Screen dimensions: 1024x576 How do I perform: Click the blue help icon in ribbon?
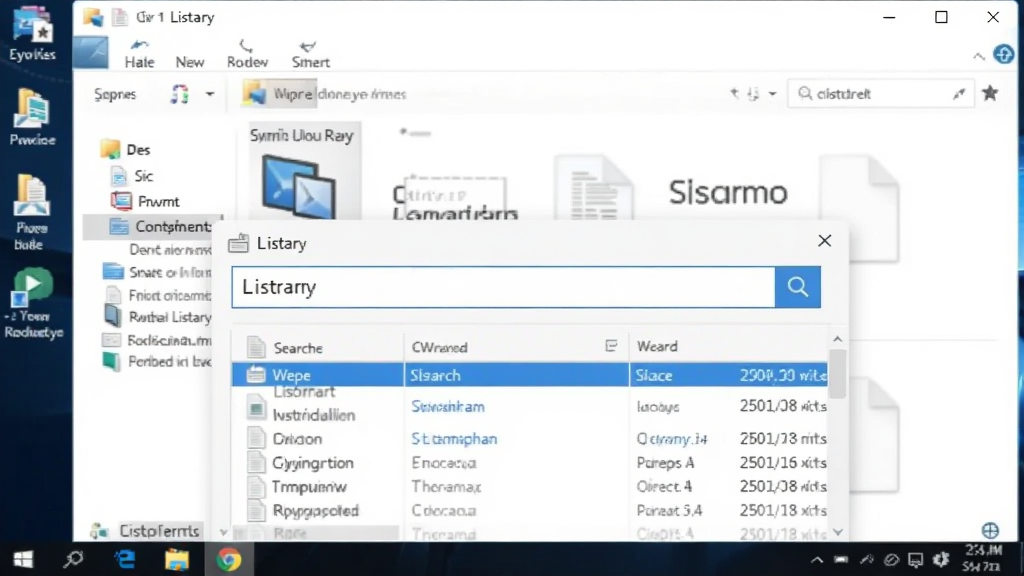[1003, 54]
